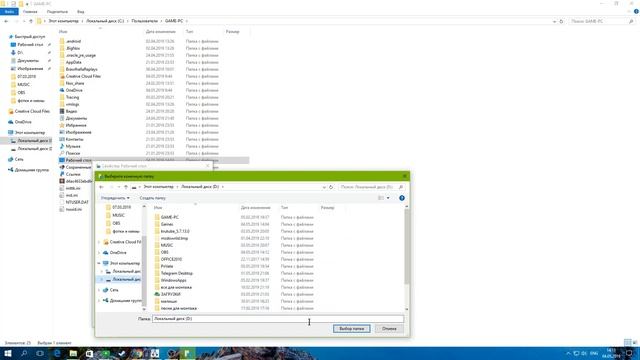
Task: Click the 'Имя' column header in the dialog
Action: point(158,208)
